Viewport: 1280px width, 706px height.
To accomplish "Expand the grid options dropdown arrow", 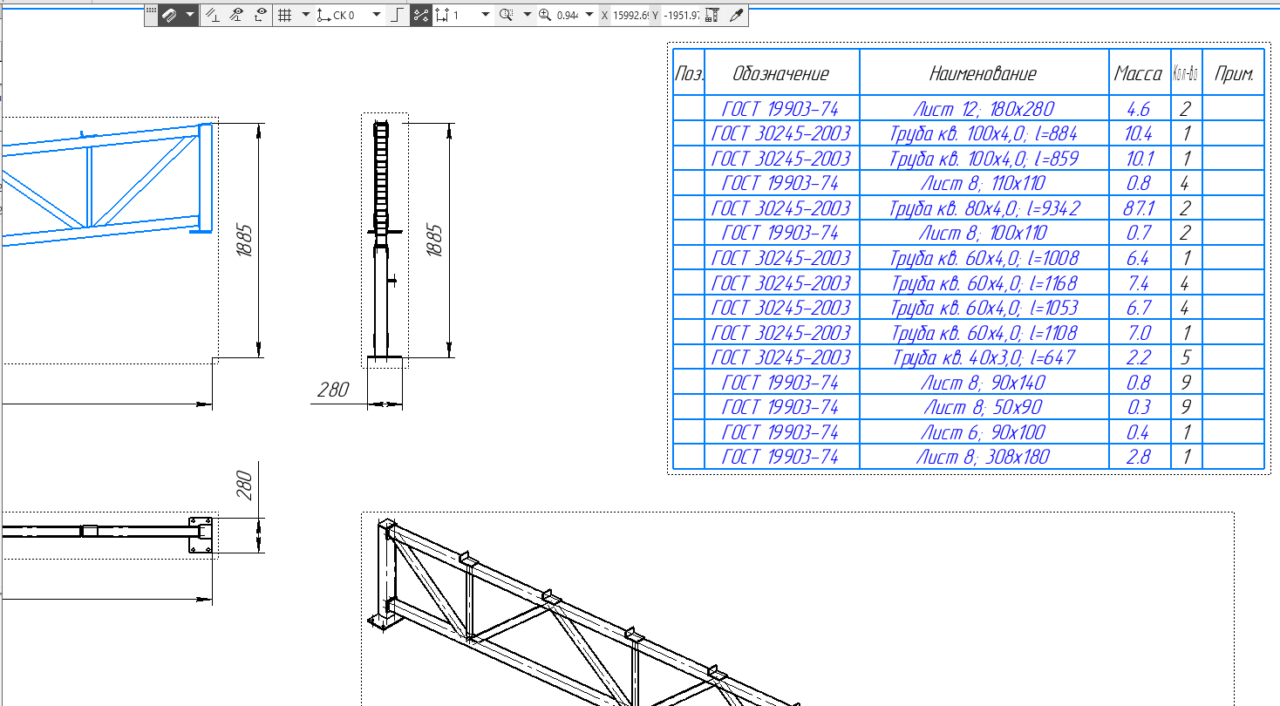I will 306,15.
